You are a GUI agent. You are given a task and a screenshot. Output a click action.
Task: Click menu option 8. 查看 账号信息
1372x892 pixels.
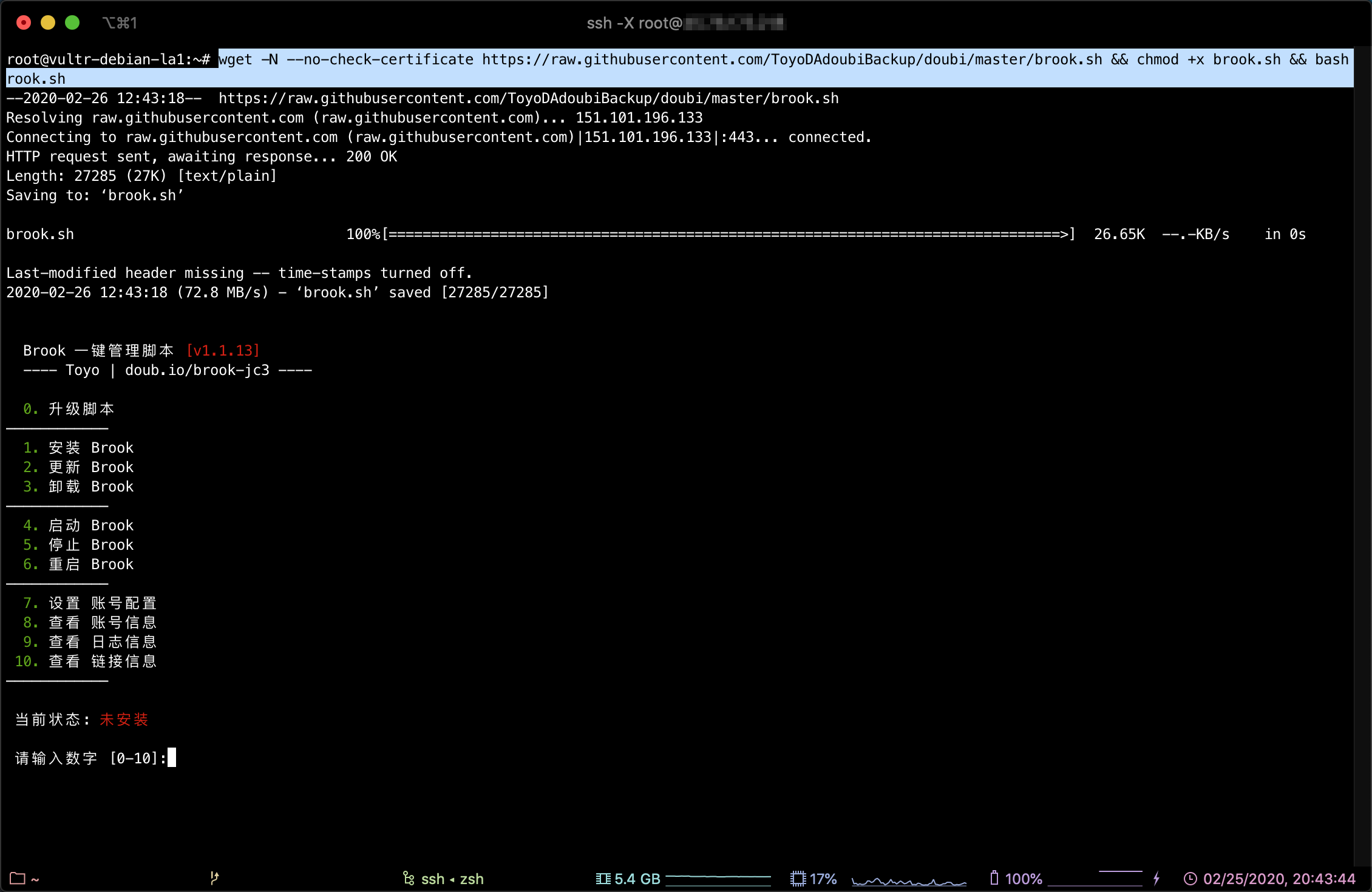90,623
